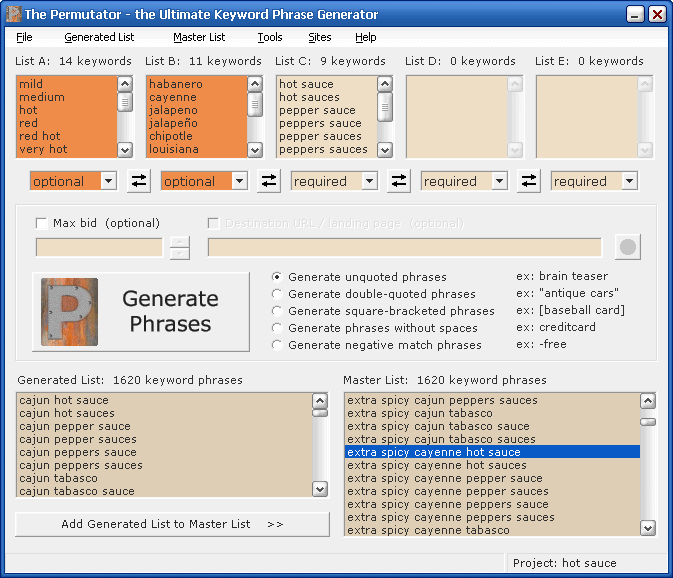This screenshot has width=673, height=578.
Task: Click the round gray URL button
Action: point(627,247)
